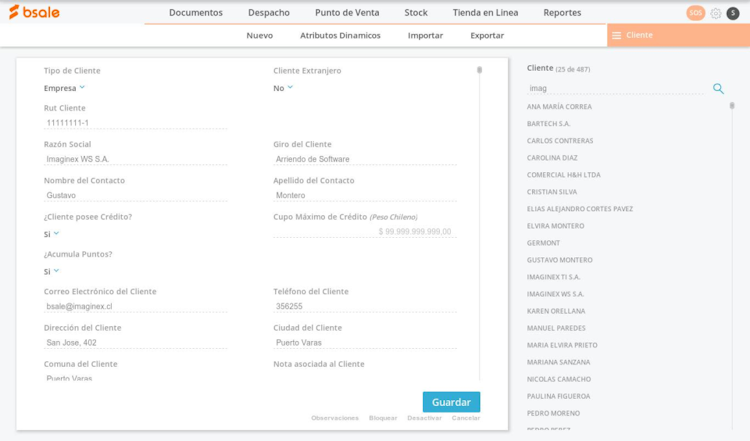
Task: Go to the Punto de Venta menu
Action: point(347,13)
